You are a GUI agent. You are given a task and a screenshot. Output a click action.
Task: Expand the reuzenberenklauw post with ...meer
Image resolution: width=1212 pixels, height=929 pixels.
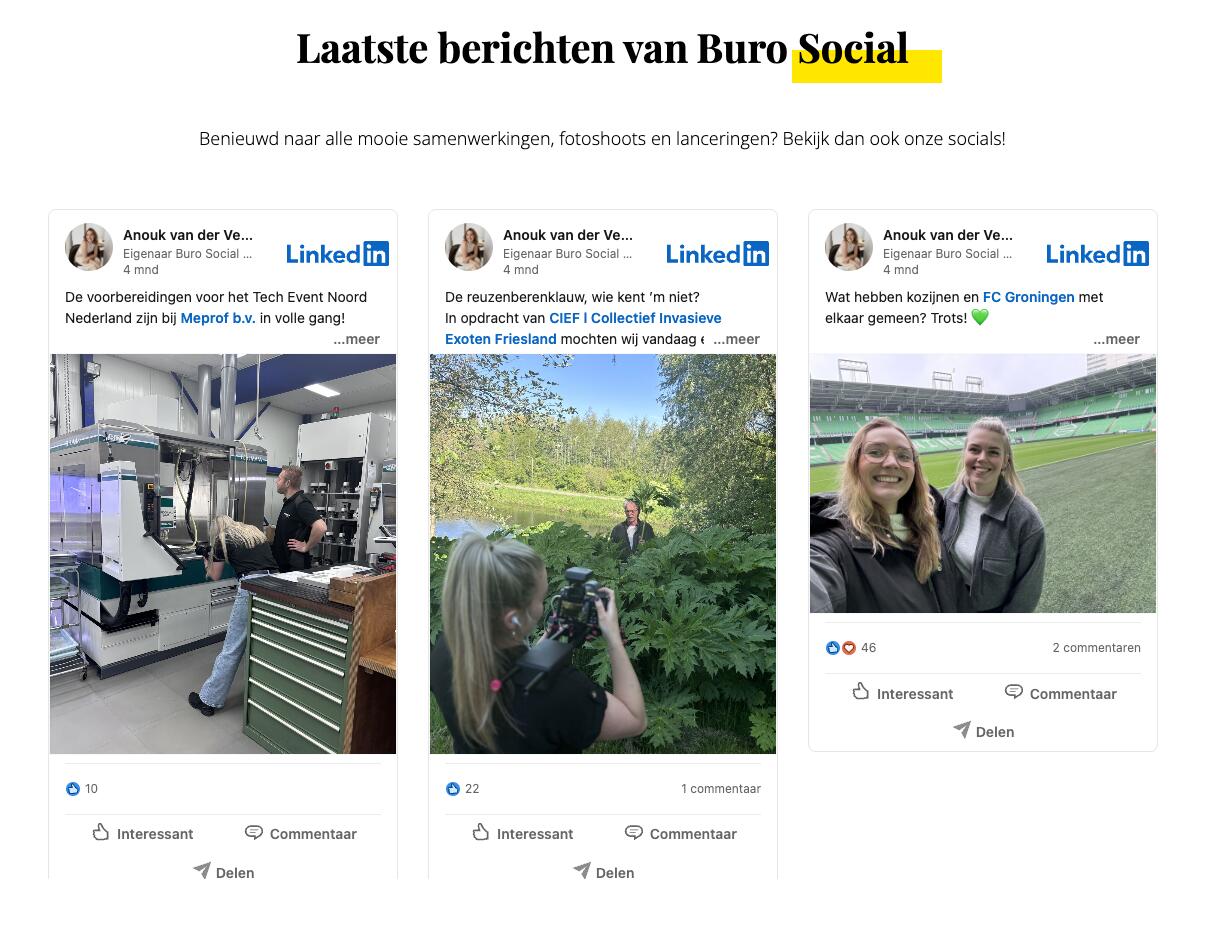737,339
